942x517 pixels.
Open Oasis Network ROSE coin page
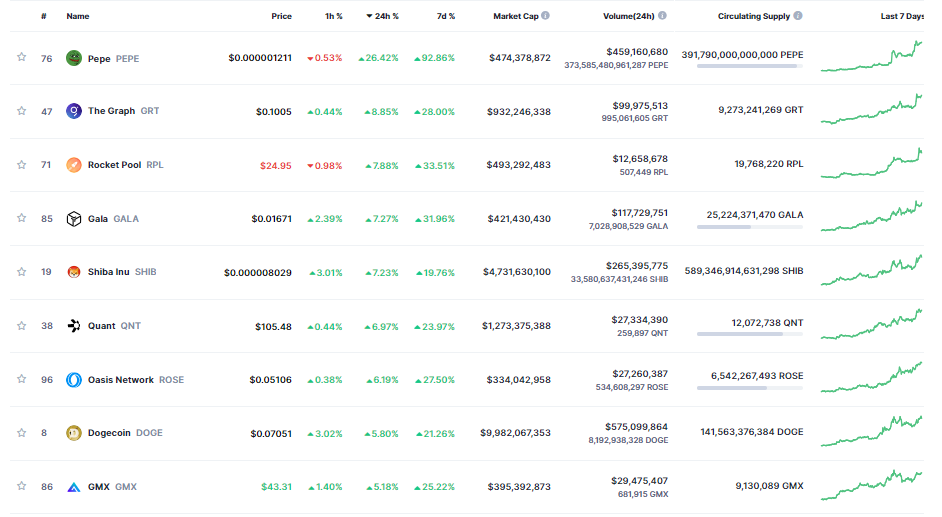[136, 379]
